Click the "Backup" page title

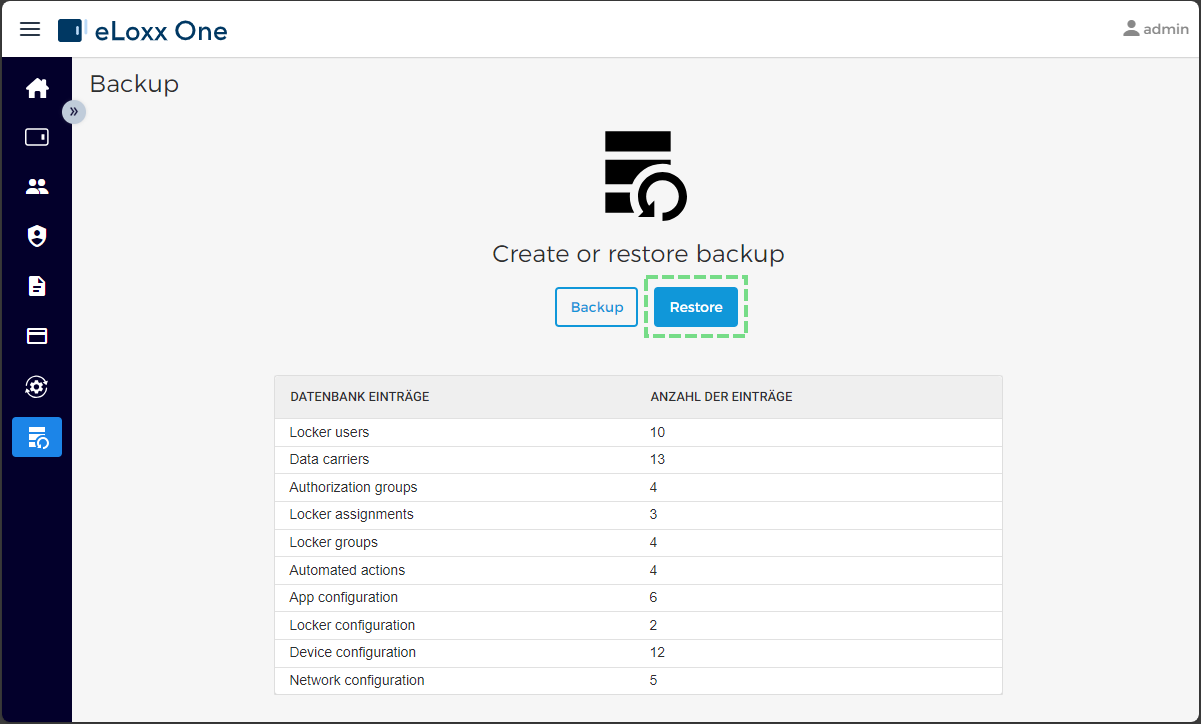(134, 84)
